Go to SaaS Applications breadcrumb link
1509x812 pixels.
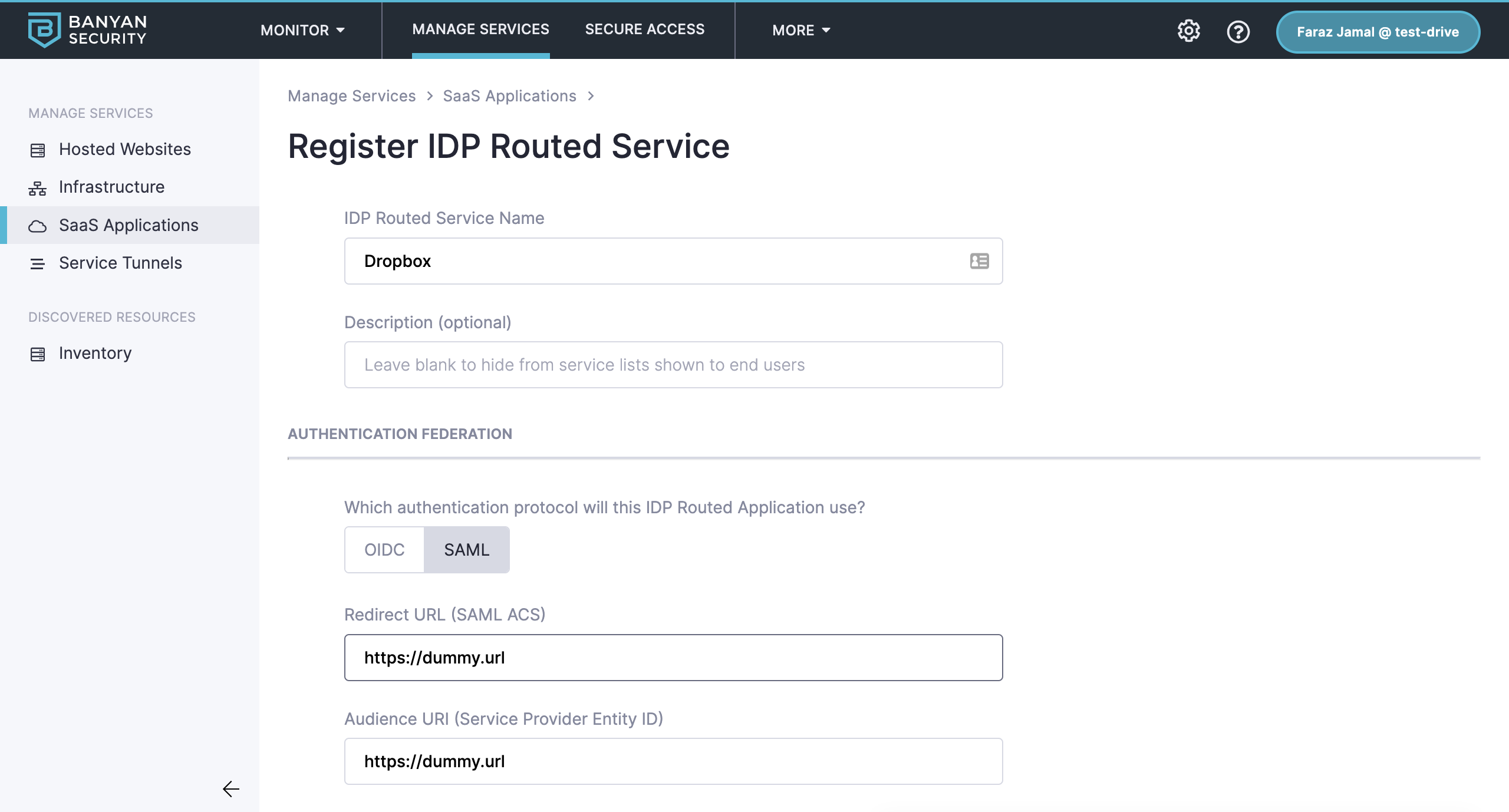(509, 96)
